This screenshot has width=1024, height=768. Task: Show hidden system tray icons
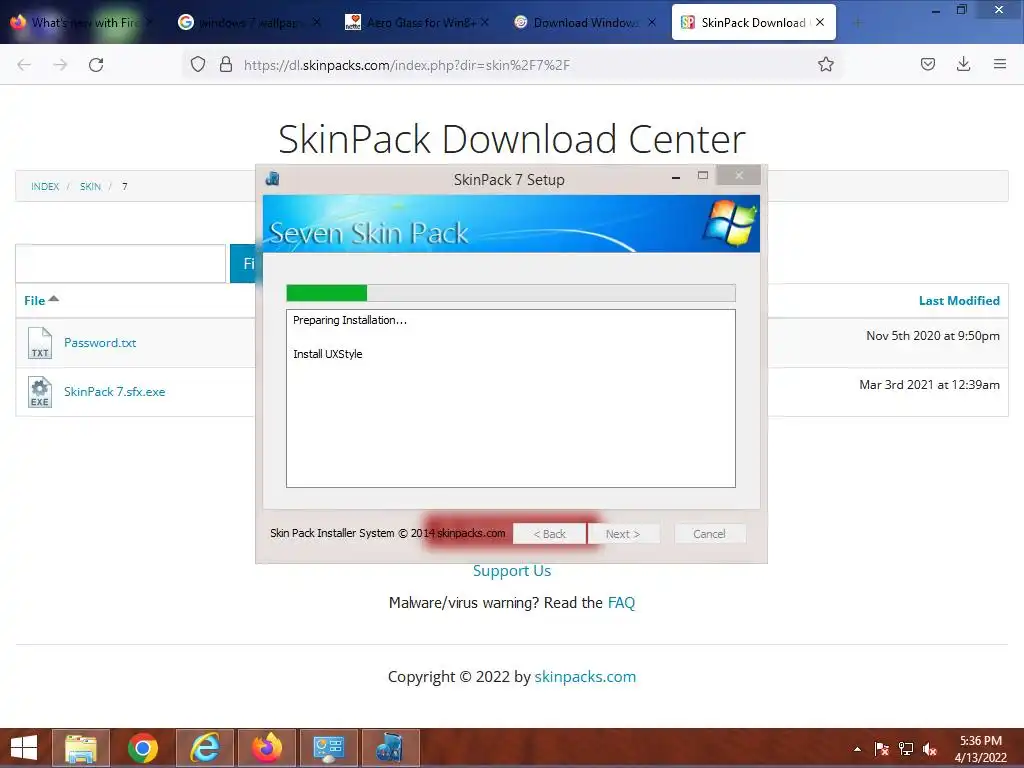pyautogui.click(x=857, y=749)
